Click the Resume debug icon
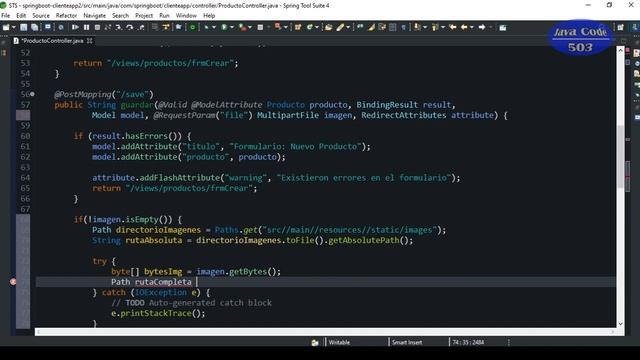The height and width of the screenshot is (360, 640). pos(75,27)
